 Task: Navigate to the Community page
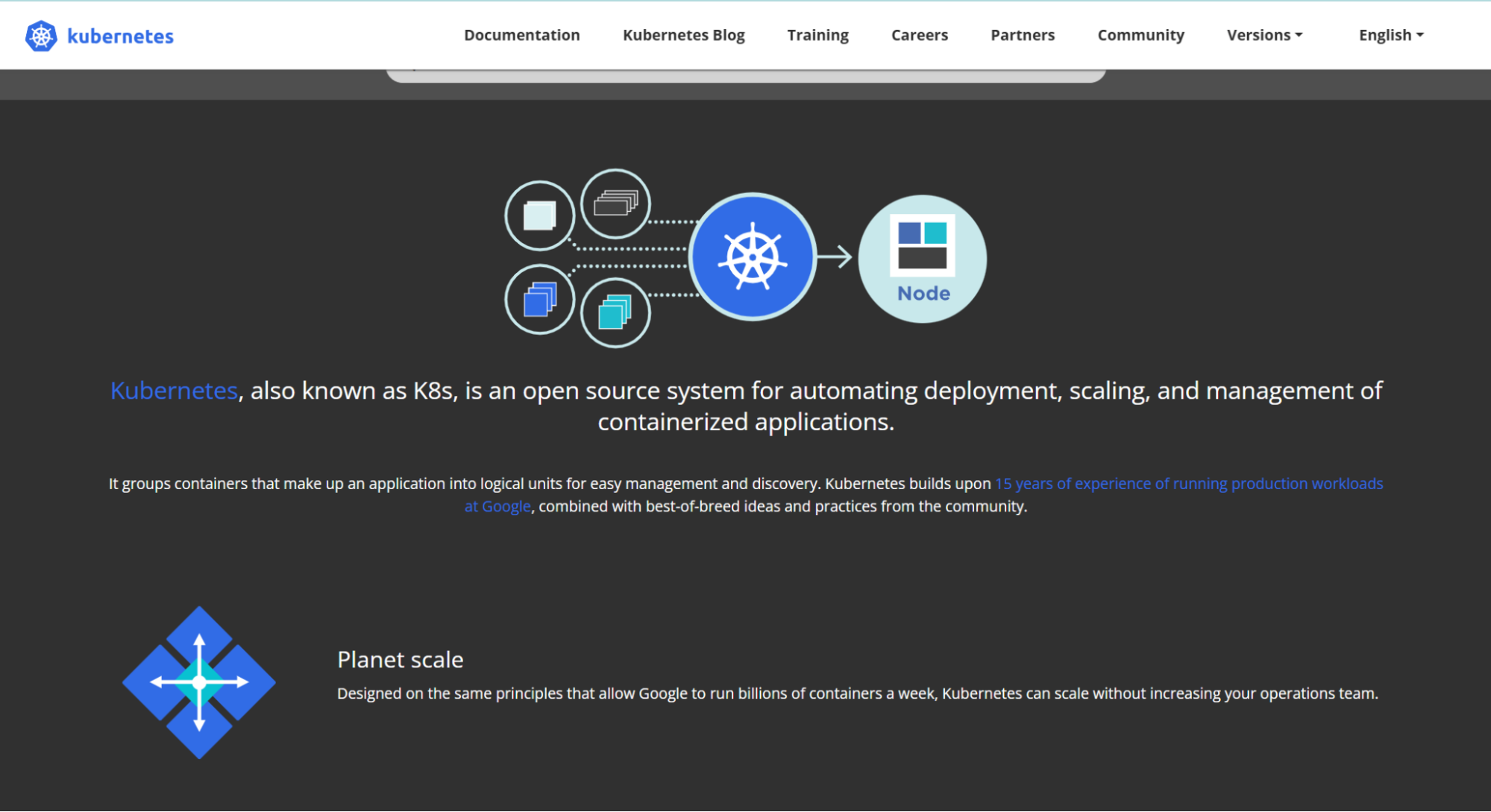(1140, 35)
